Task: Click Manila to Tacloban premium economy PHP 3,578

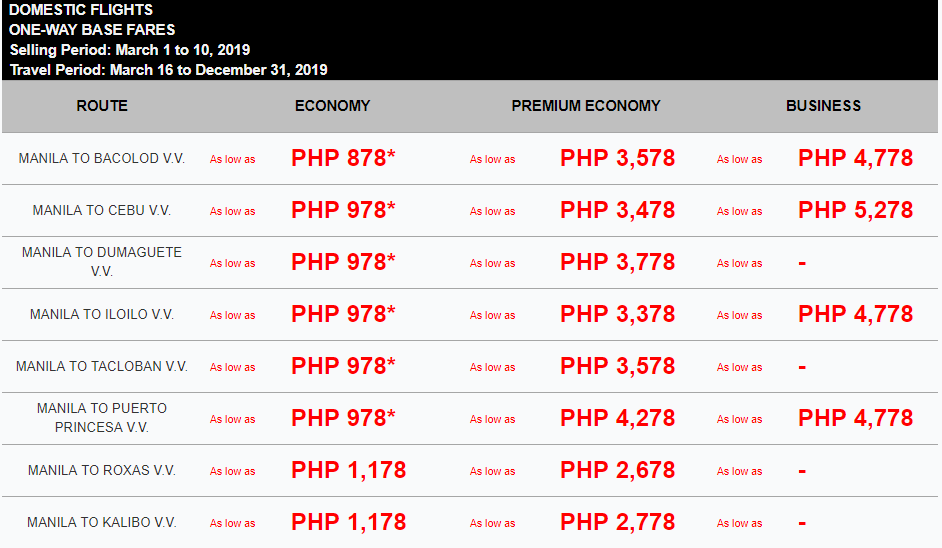Action: (x=617, y=366)
